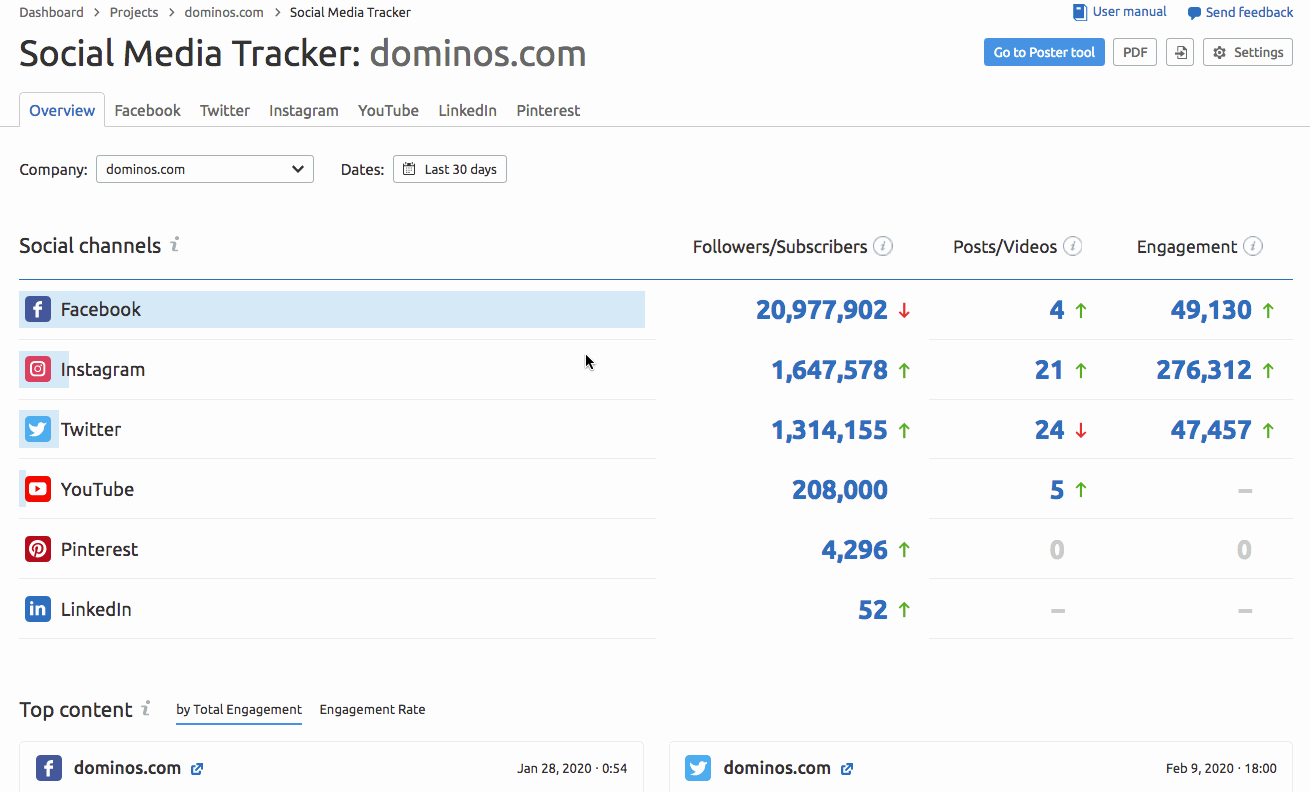Click the Jan 28, 2020 · 0:54 timestamp
The height and width of the screenshot is (792, 1310).
[x=572, y=769]
